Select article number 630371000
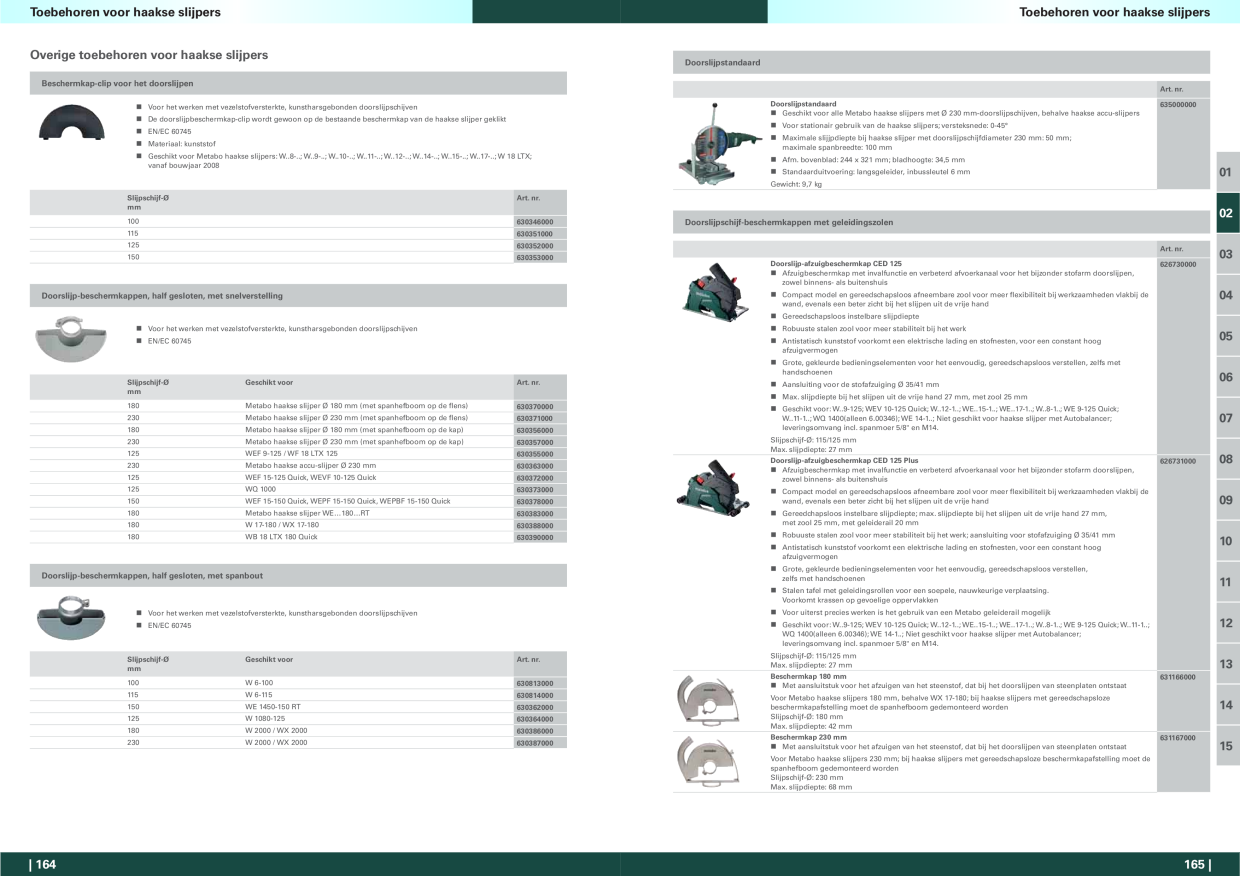 click(x=534, y=418)
